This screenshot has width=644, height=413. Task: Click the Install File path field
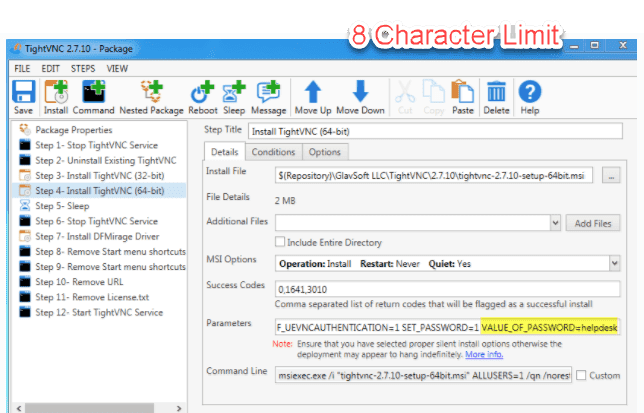coord(434,176)
